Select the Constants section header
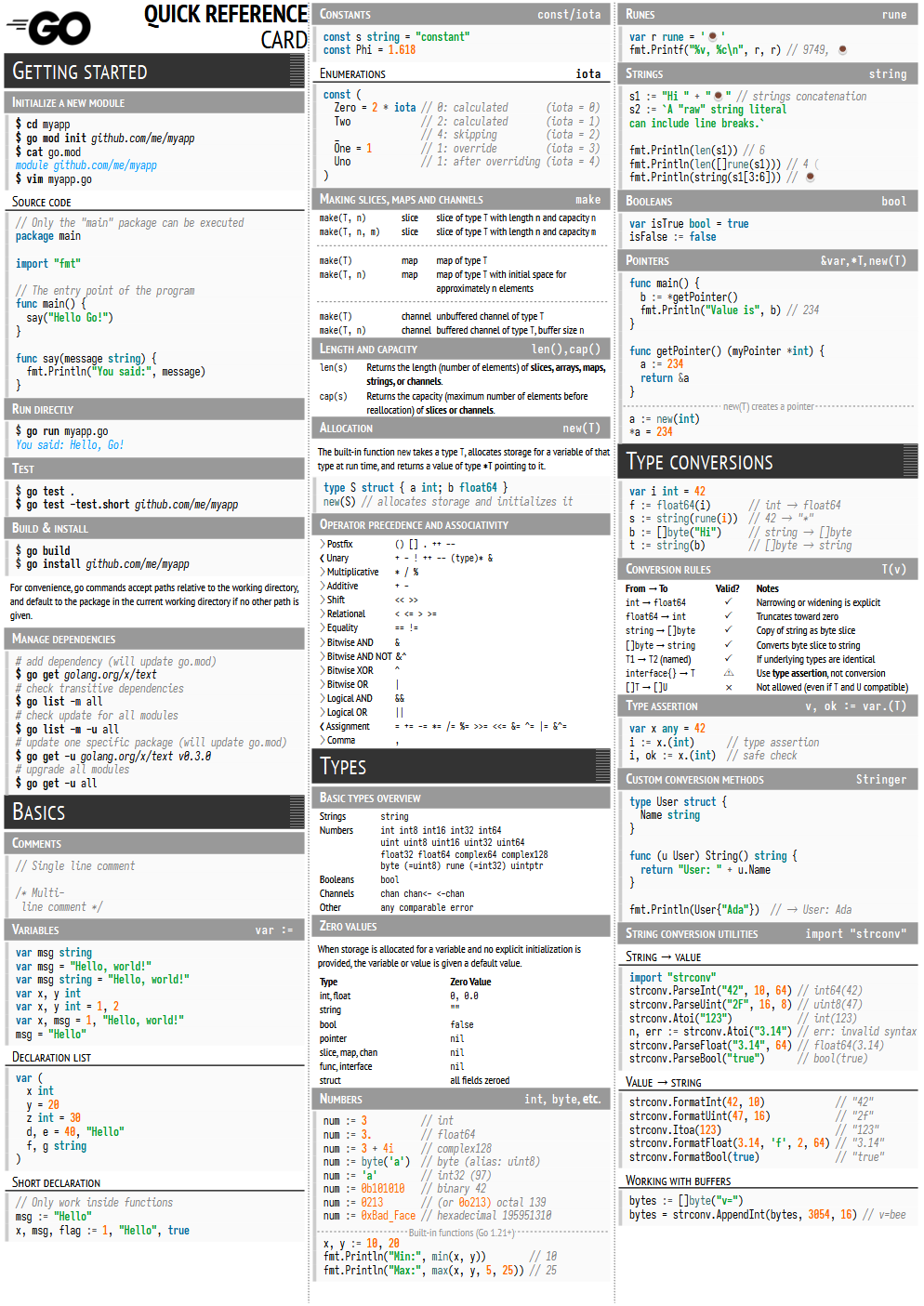 pos(460,14)
